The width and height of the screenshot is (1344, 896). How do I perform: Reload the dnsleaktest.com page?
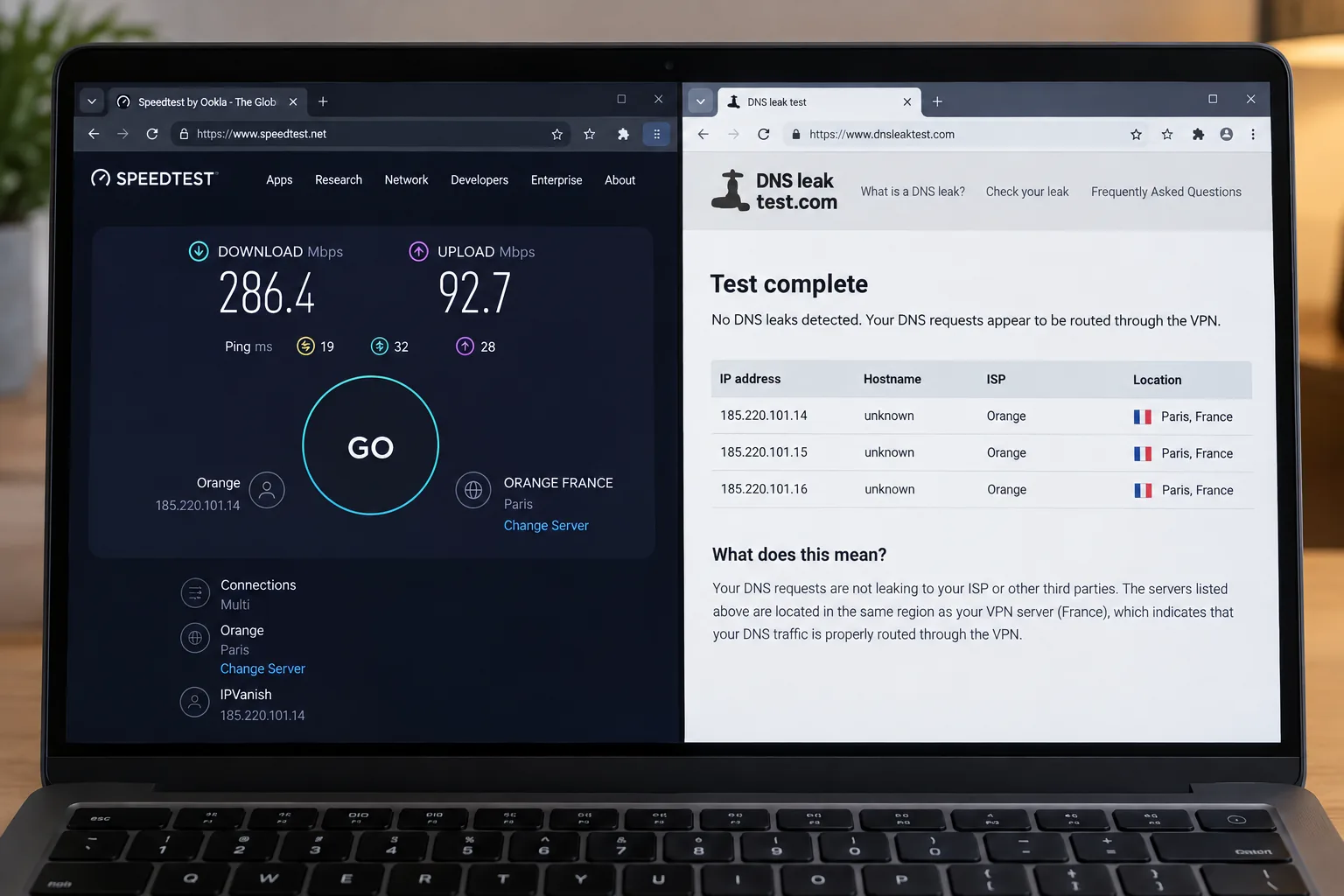click(x=764, y=134)
